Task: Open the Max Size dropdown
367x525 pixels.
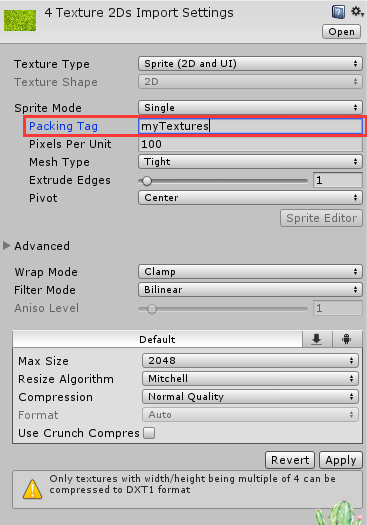Action: (x=250, y=361)
